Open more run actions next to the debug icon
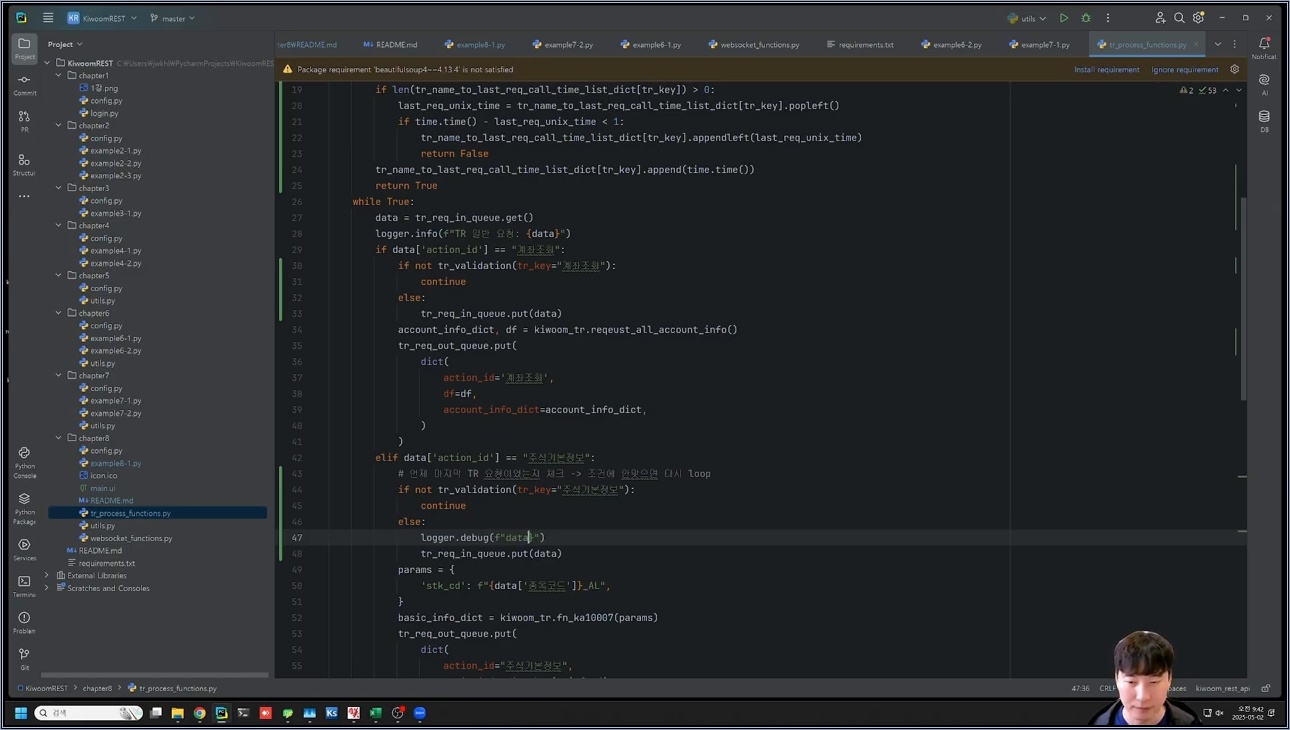Viewport: 1290px width, 730px height. coord(1108,18)
